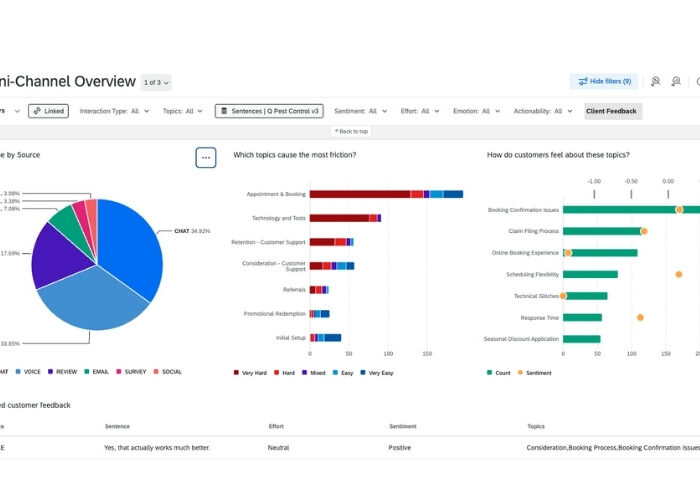Open the Emotion filter menu
This screenshot has width=700, height=500.
476,111
